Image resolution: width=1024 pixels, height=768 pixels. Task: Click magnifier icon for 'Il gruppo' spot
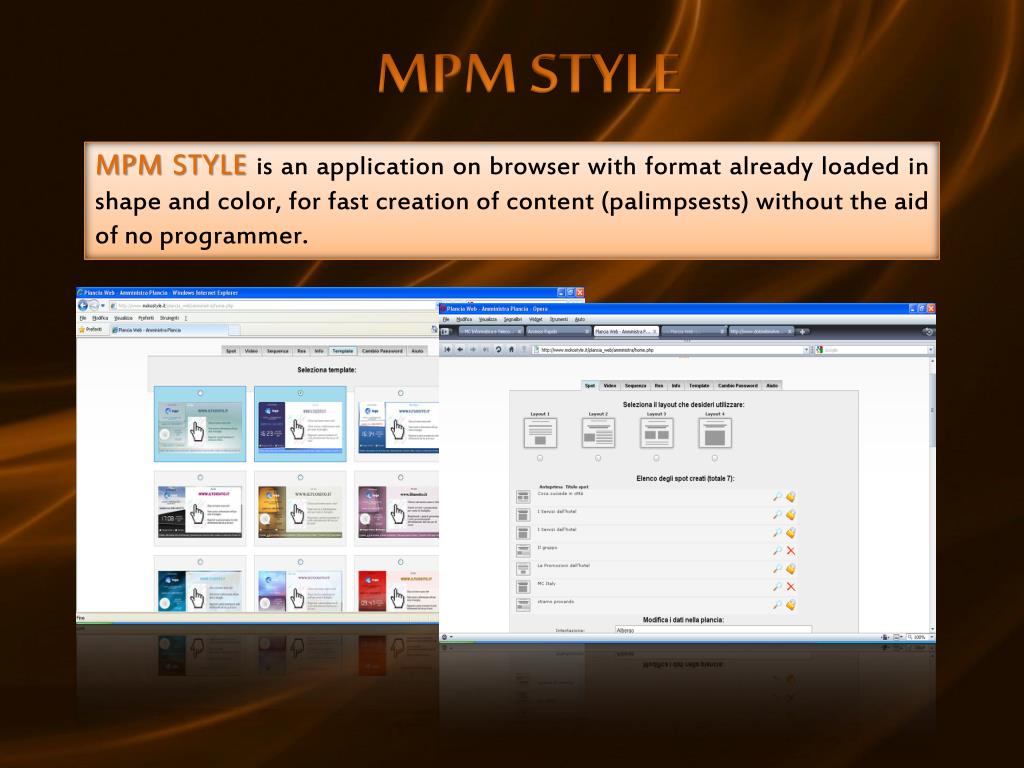coord(777,551)
